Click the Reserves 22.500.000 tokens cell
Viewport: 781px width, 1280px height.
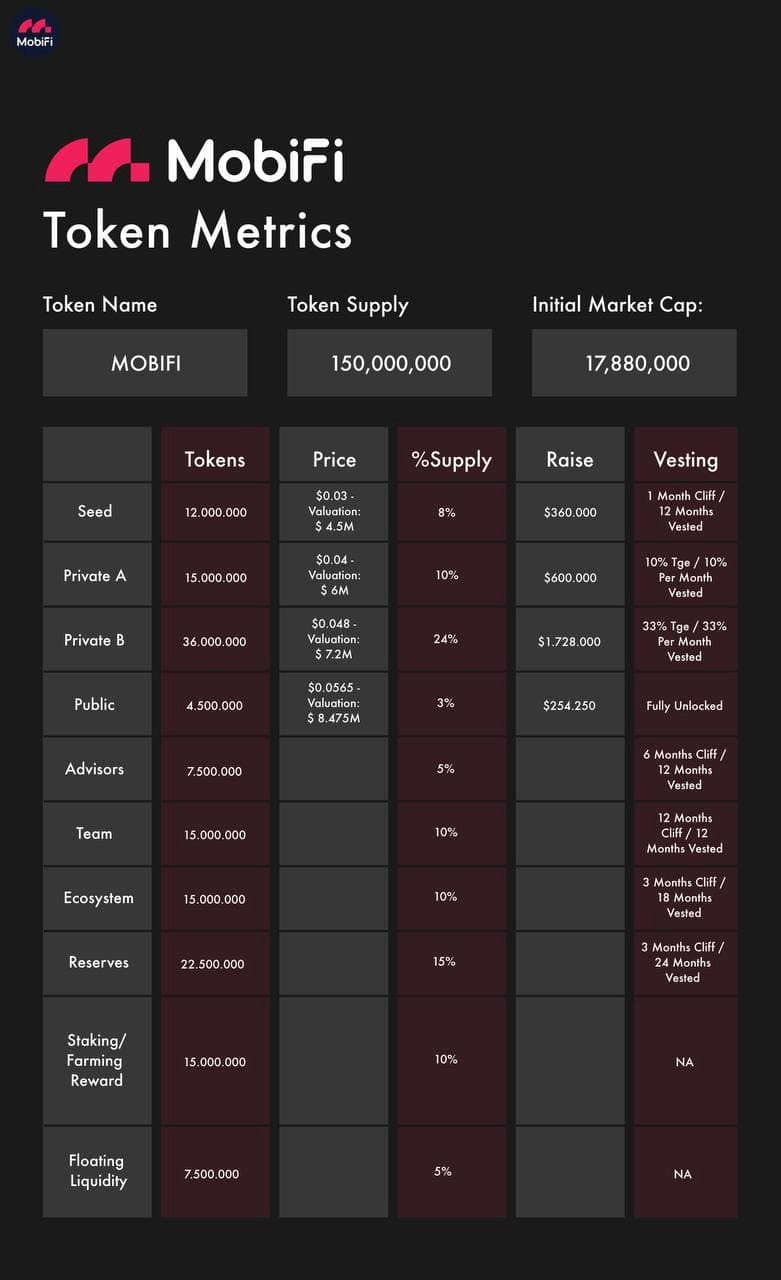tap(215, 964)
